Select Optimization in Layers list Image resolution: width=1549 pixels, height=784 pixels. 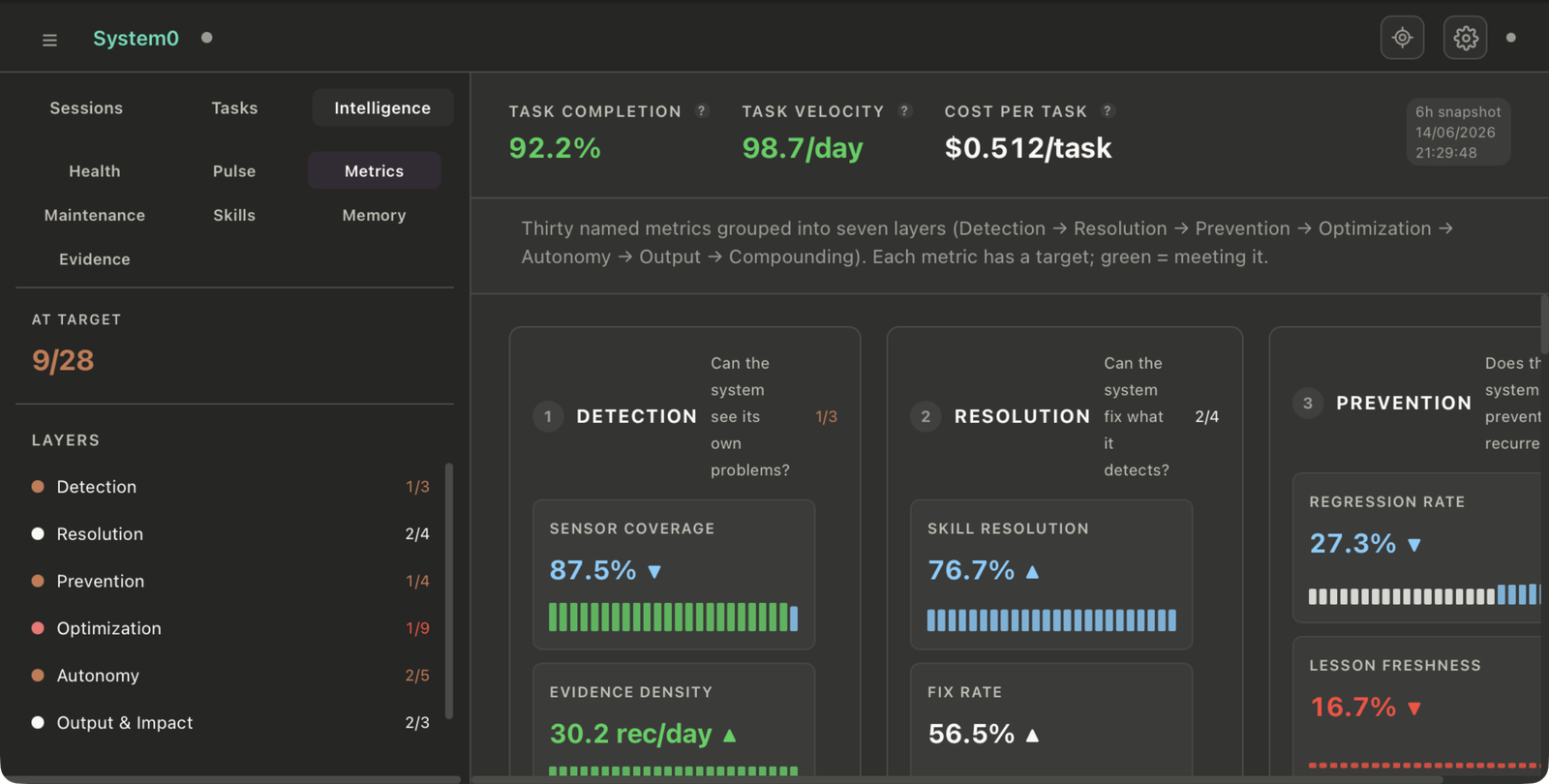click(x=230, y=628)
